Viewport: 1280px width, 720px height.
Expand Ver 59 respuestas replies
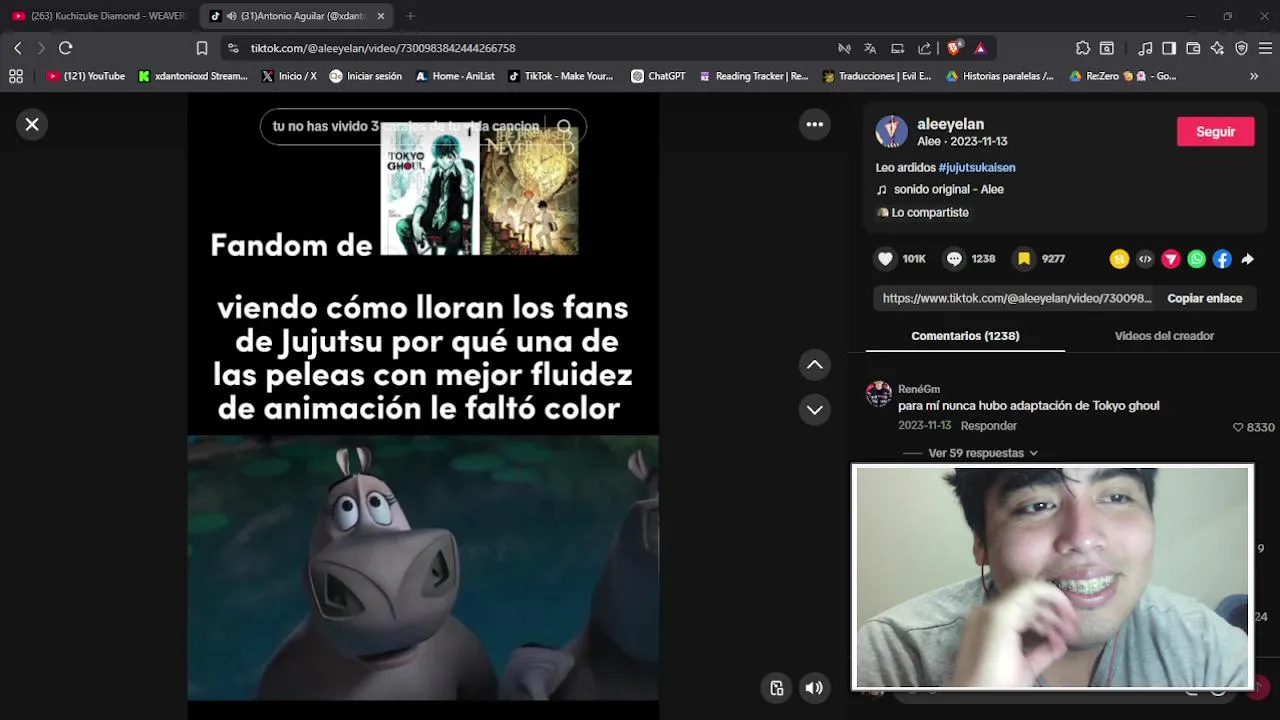point(983,453)
